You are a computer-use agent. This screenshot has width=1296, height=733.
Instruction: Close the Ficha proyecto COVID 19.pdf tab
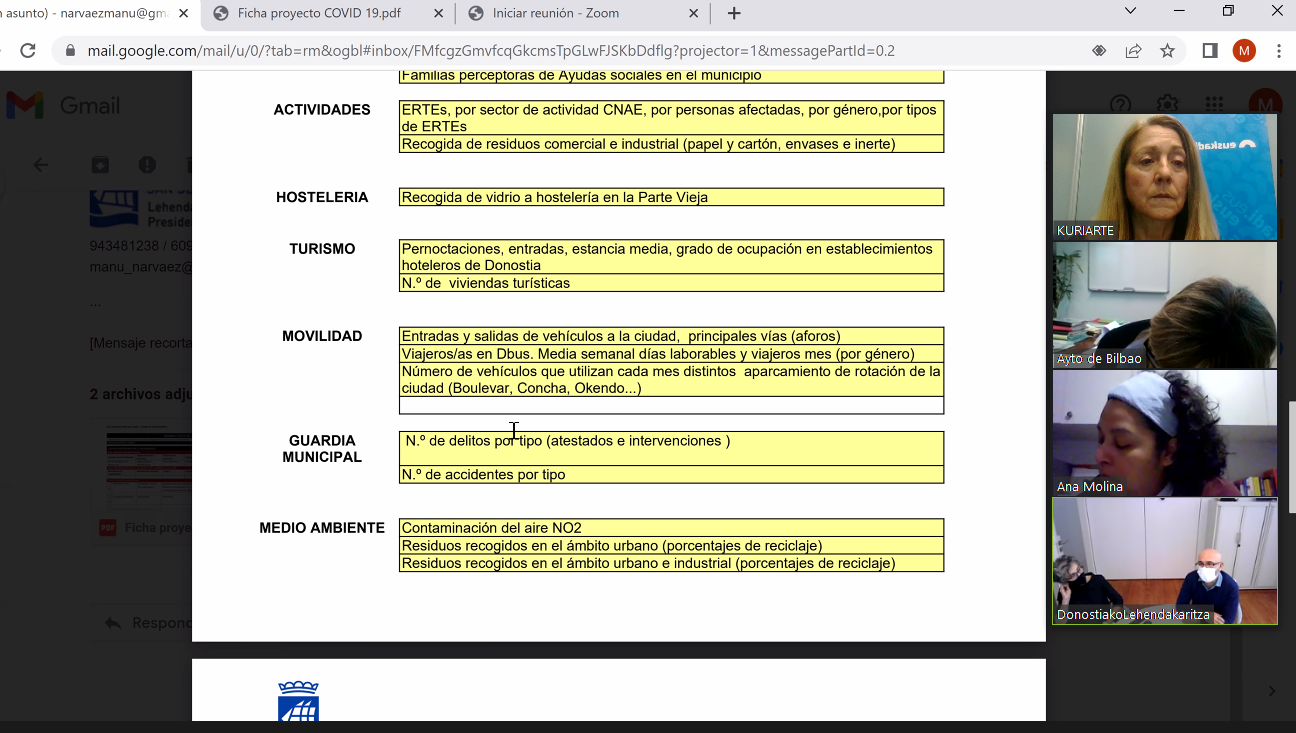click(x=439, y=13)
